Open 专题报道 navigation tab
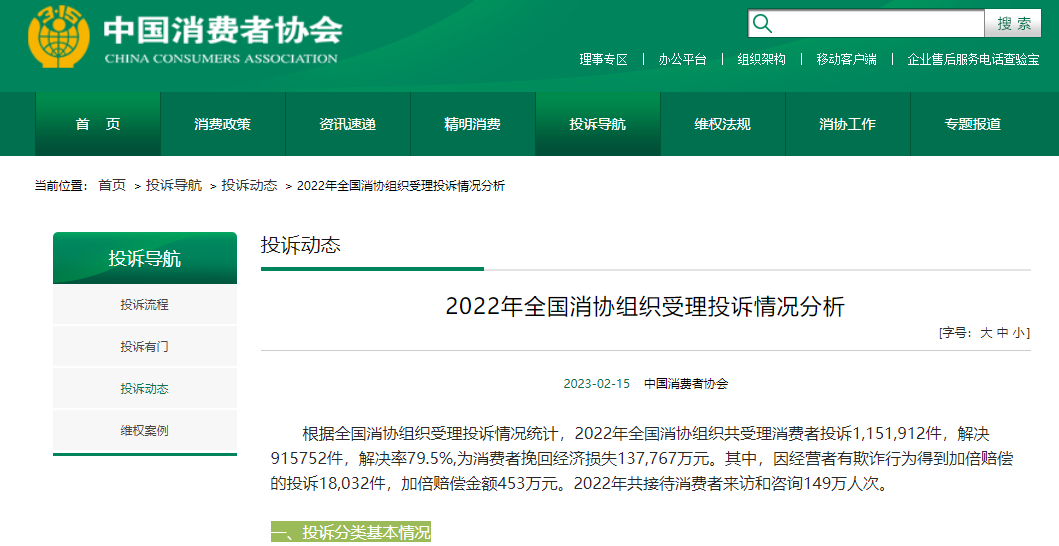 coord(973,124)
